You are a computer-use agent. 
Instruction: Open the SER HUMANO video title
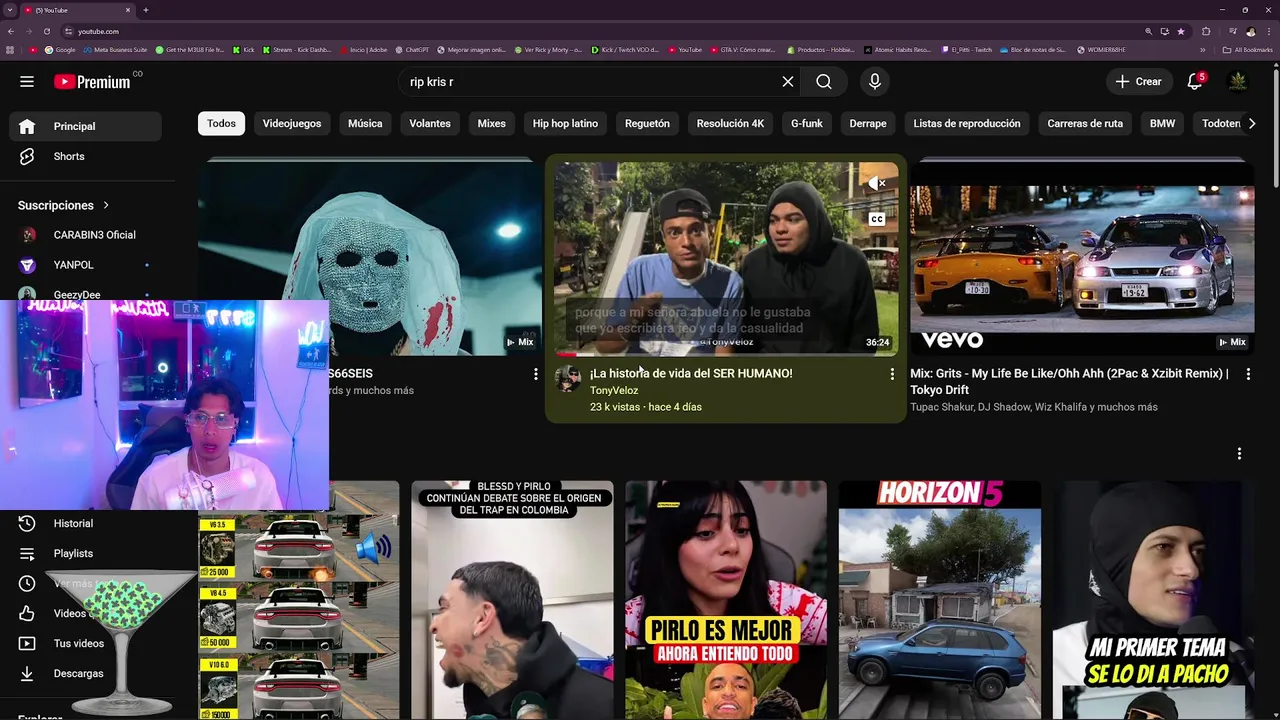[x=691, y=374]
